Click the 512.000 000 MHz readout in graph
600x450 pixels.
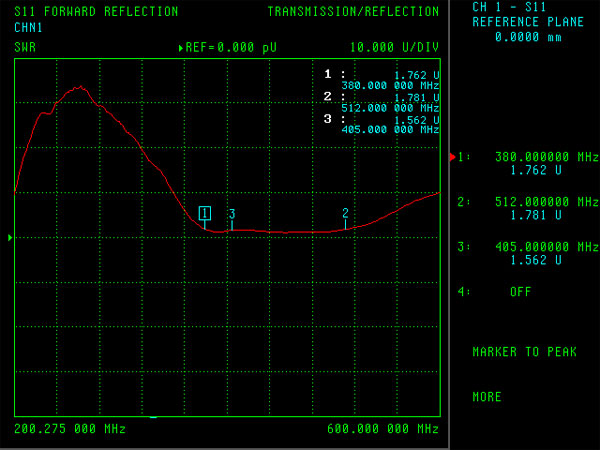point(390,108)
